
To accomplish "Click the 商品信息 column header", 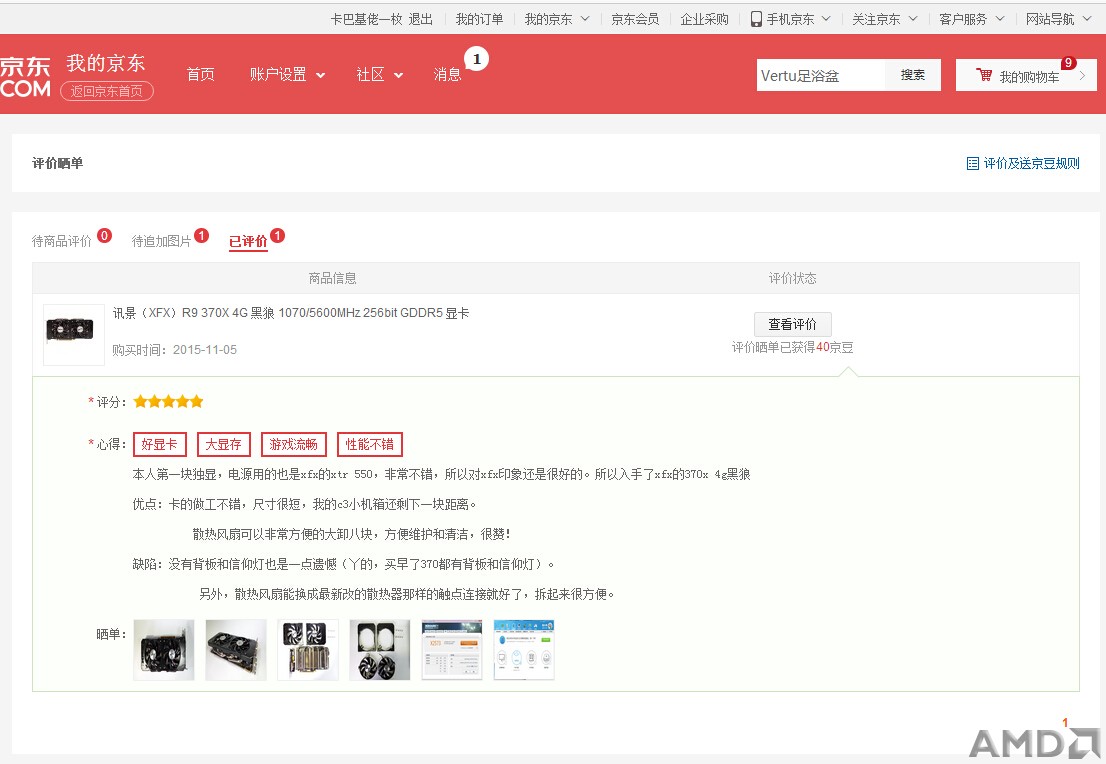I will [332, 278].
